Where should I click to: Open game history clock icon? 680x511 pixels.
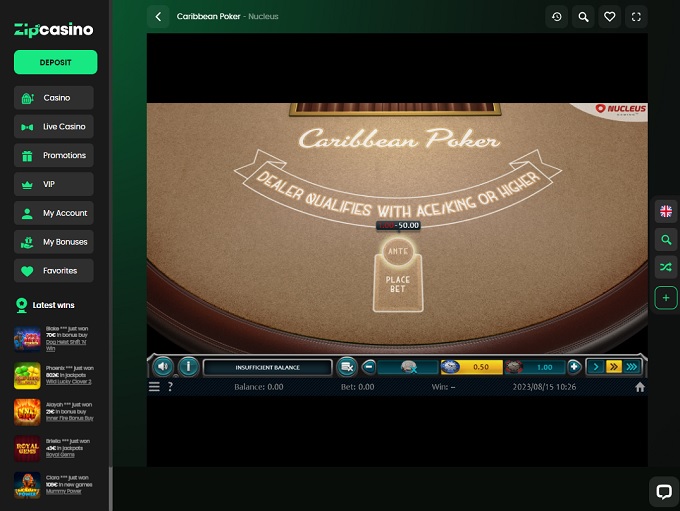click(557, 17)
